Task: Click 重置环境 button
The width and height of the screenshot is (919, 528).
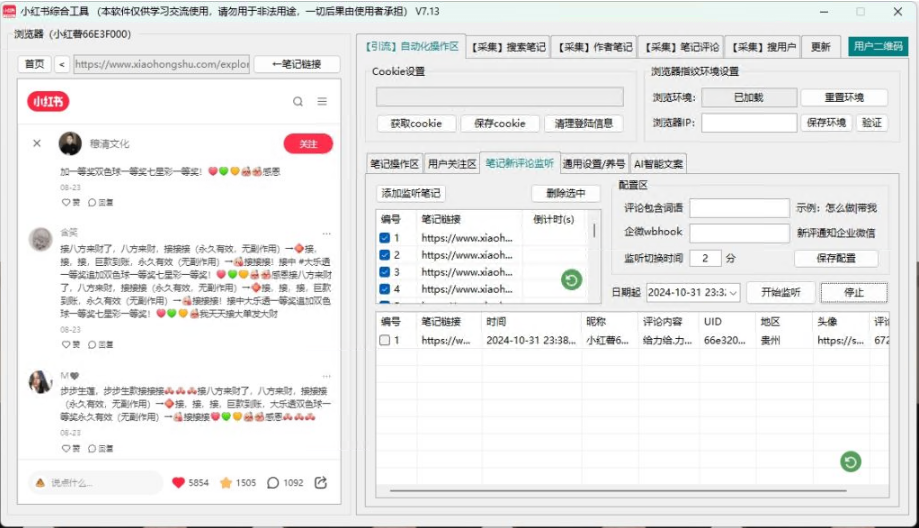Action: pos(844,97)
